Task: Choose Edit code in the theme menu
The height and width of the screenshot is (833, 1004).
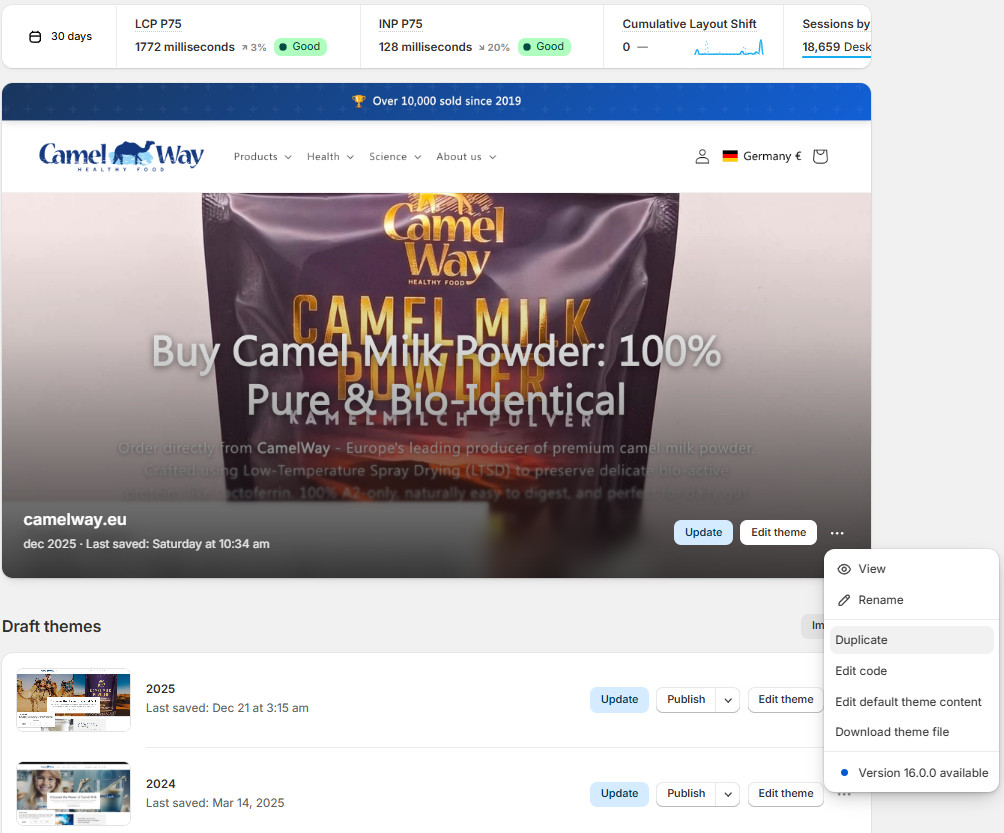Action: pyautogui.click(x=911, y=671)
